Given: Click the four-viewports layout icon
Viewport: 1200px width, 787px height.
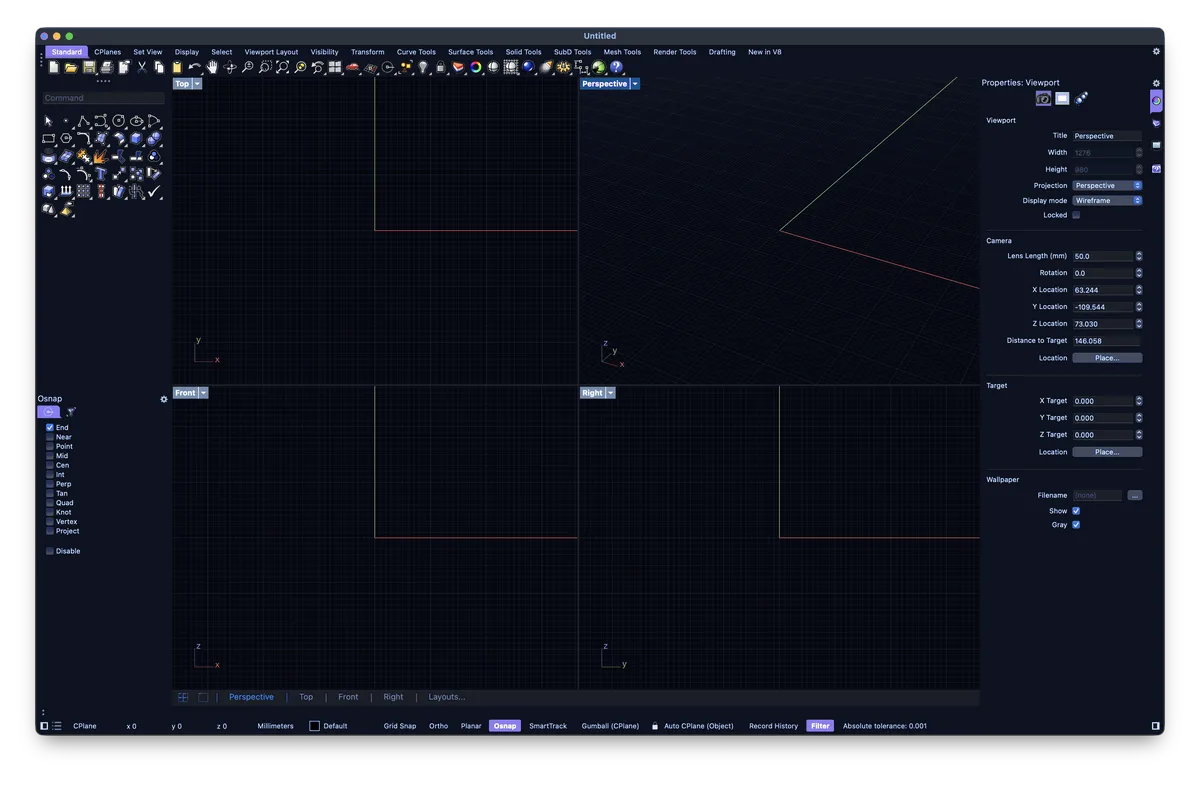Looking at the screenshot, I should (x=335, y=67).
